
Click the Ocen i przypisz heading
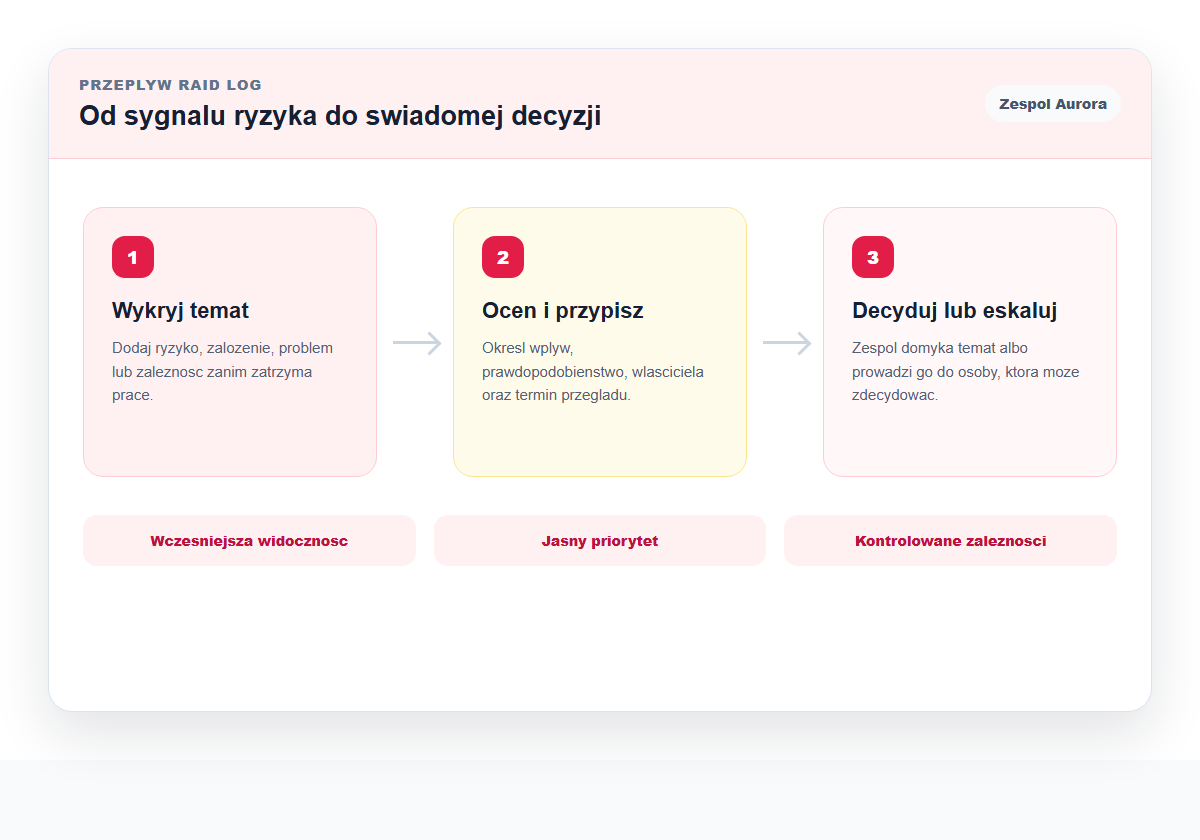[563, 310]
